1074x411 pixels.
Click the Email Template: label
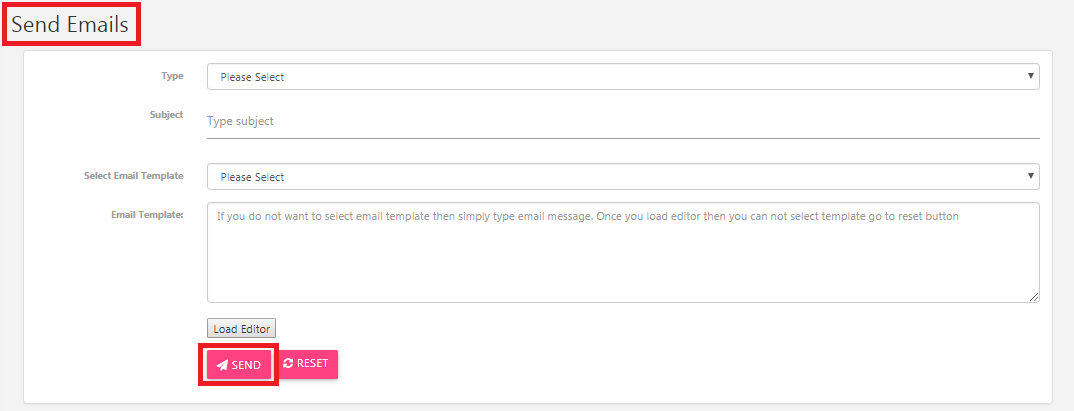(x=147, y=214)
